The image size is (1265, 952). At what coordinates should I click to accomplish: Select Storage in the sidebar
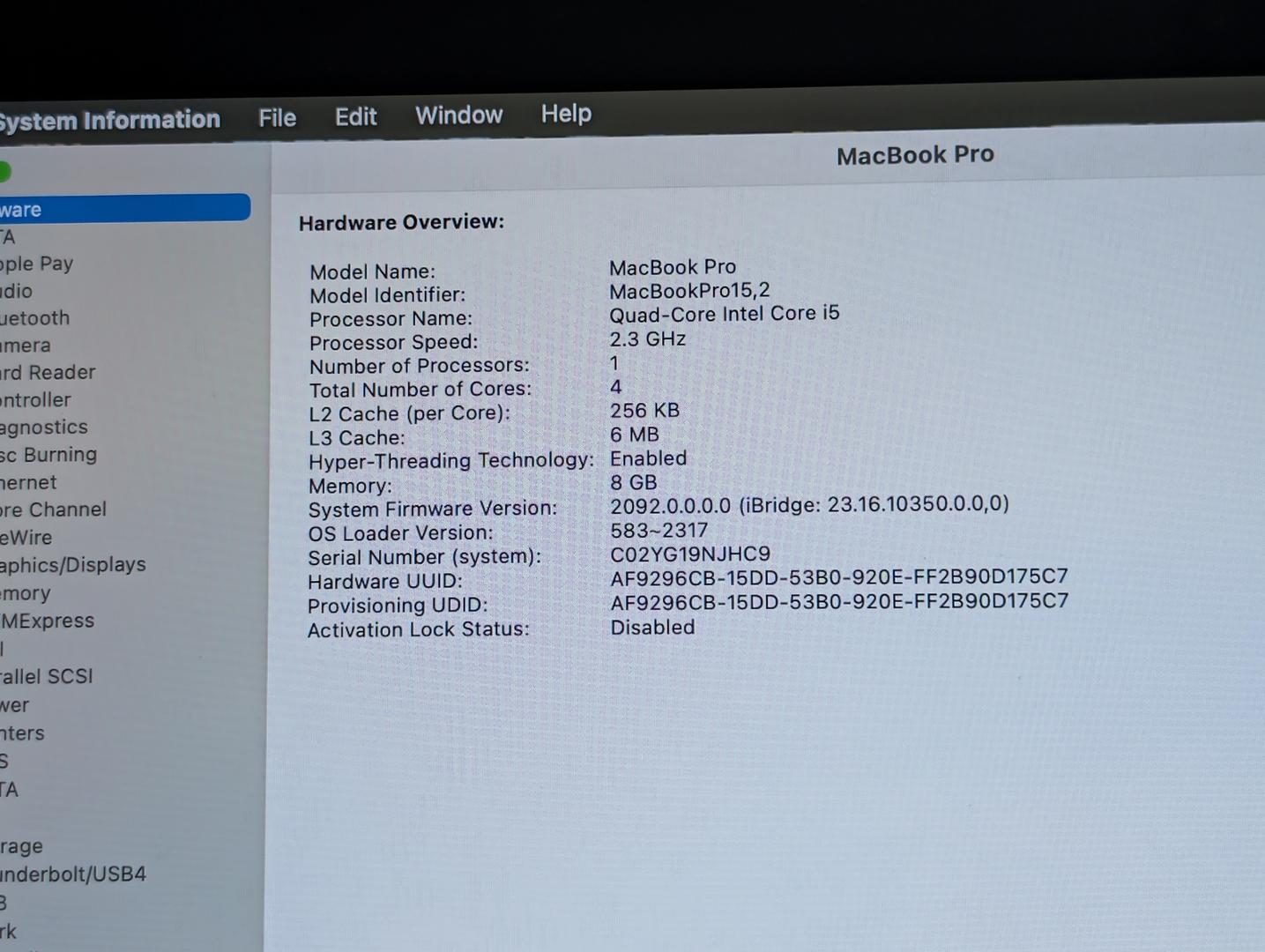tap(21, 846)
